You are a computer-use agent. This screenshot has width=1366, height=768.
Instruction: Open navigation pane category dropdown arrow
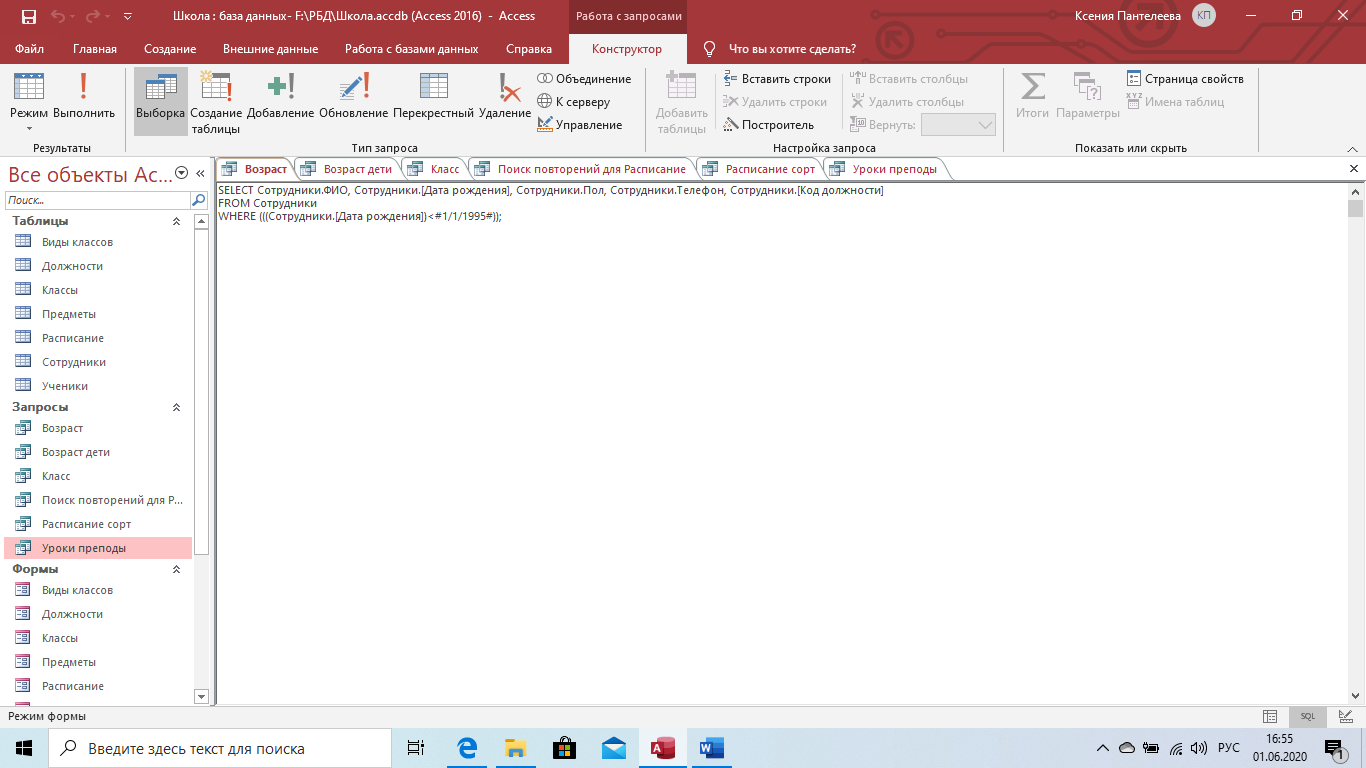coord(181,173)
